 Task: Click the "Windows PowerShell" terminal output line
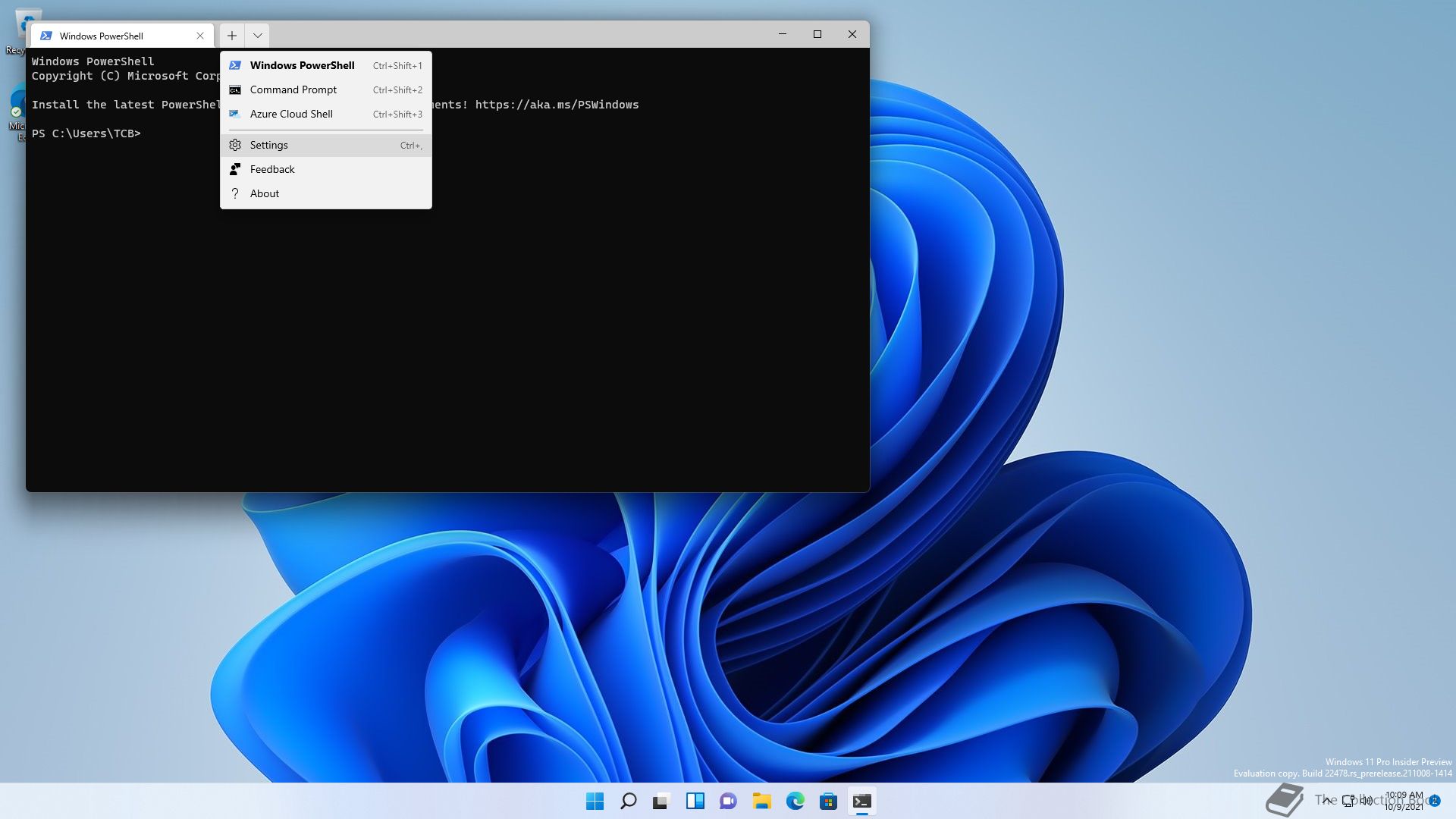point(93,61)
